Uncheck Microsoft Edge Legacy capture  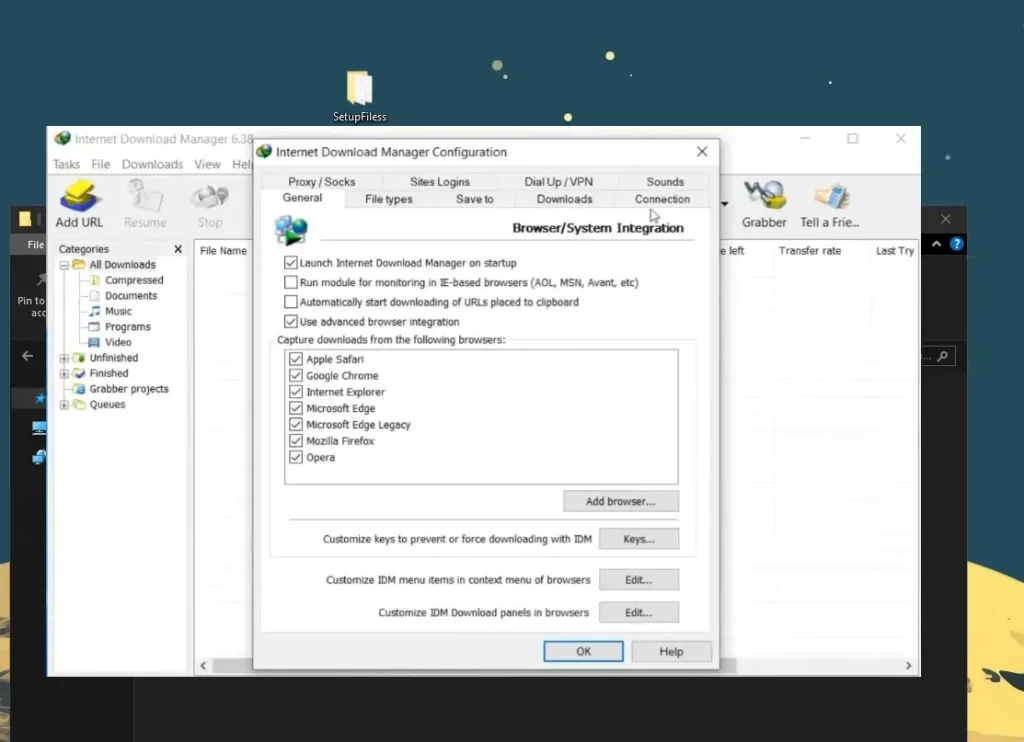(x=296, y=425)
